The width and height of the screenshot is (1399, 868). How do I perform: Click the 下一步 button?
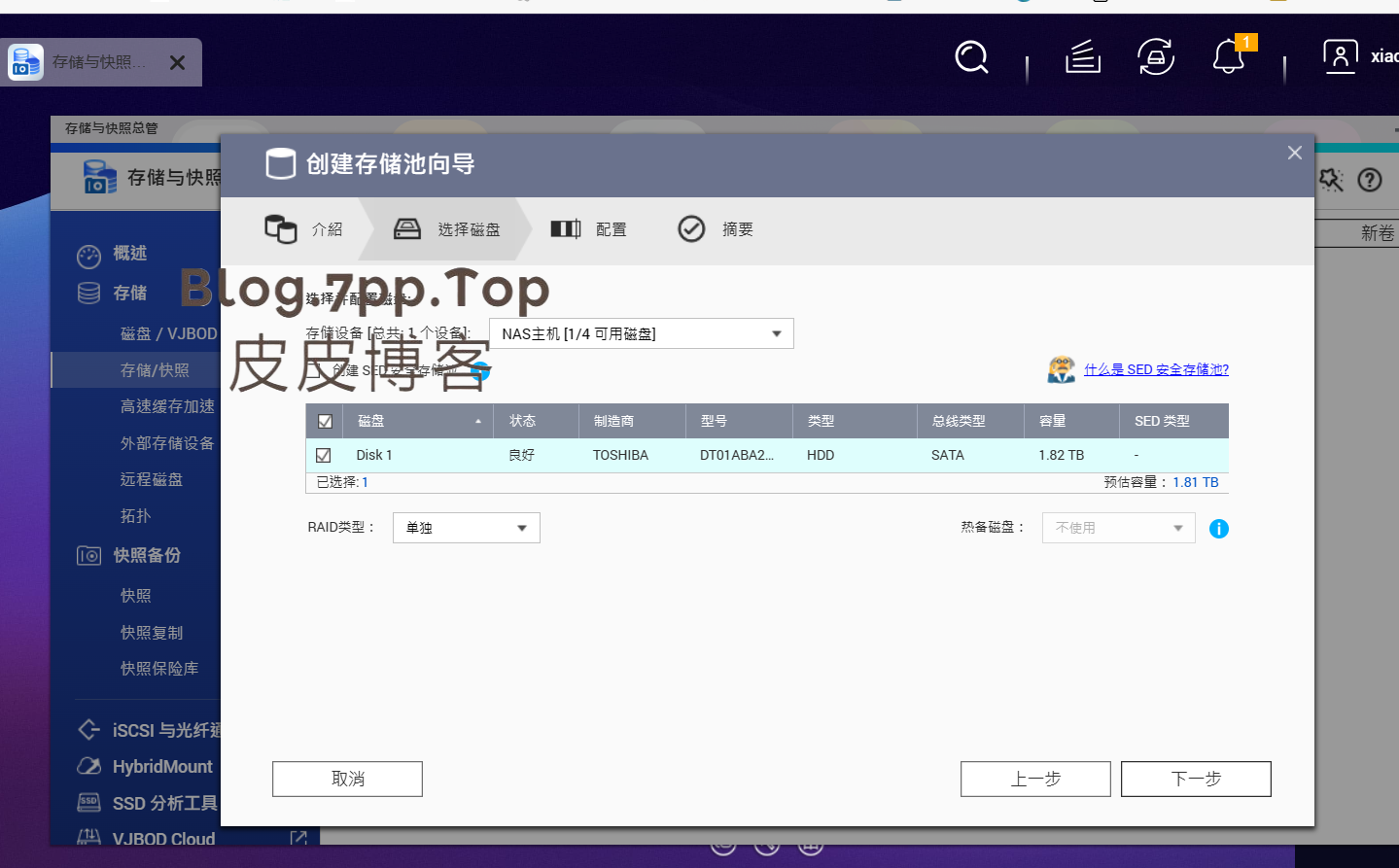point(1196,779)
